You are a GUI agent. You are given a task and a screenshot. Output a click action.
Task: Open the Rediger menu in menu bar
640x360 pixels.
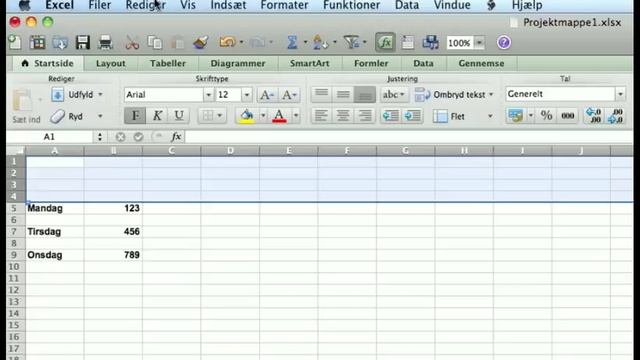pos(146,5)
